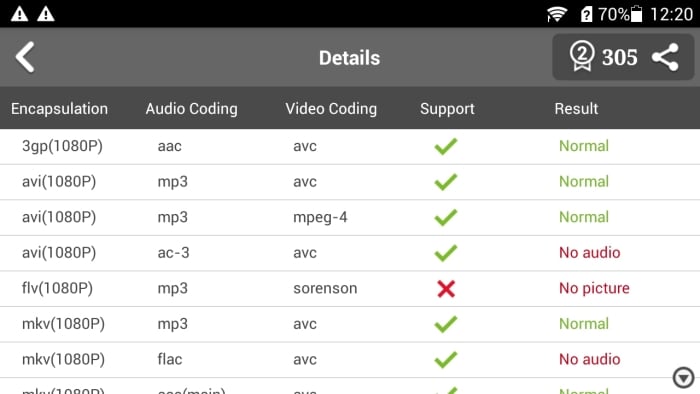The width and height of the screenshot is (700, 394).
Task: Tap the back arrow icon
Action: coord(25,57)
